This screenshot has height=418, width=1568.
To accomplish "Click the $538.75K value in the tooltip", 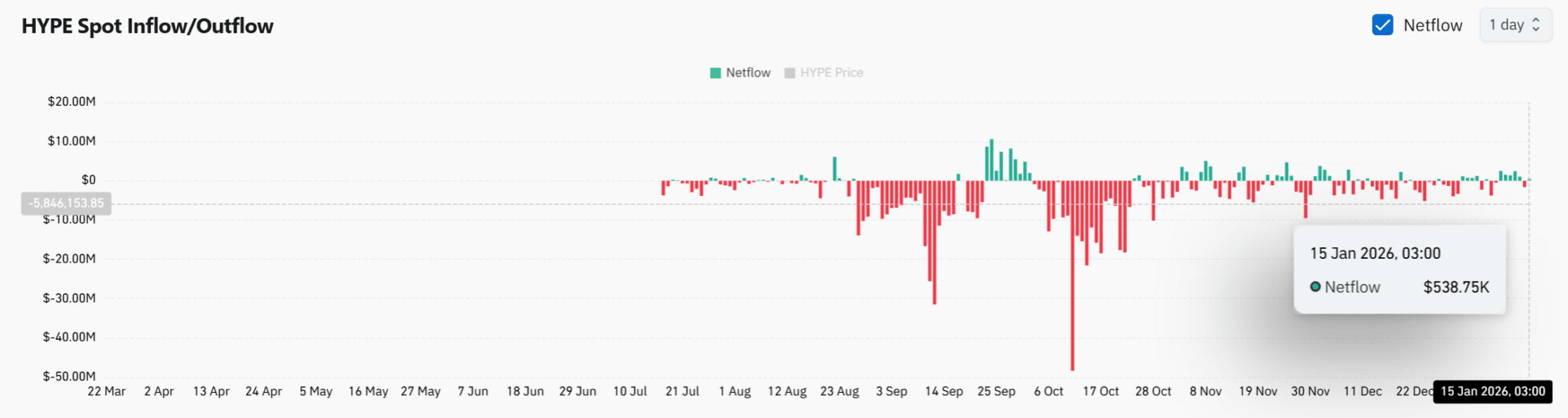I will click(x=1456, y=287).
